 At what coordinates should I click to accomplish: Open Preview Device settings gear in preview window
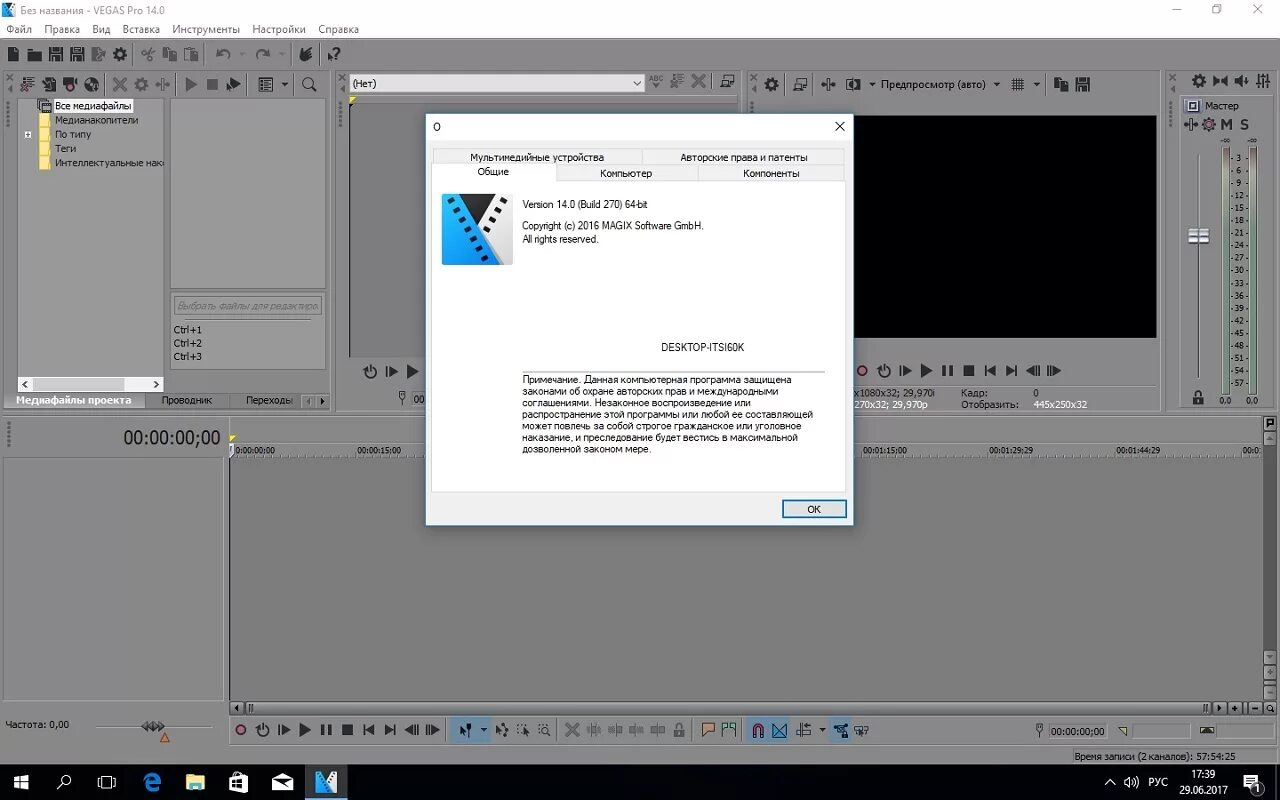coord(771,85)
